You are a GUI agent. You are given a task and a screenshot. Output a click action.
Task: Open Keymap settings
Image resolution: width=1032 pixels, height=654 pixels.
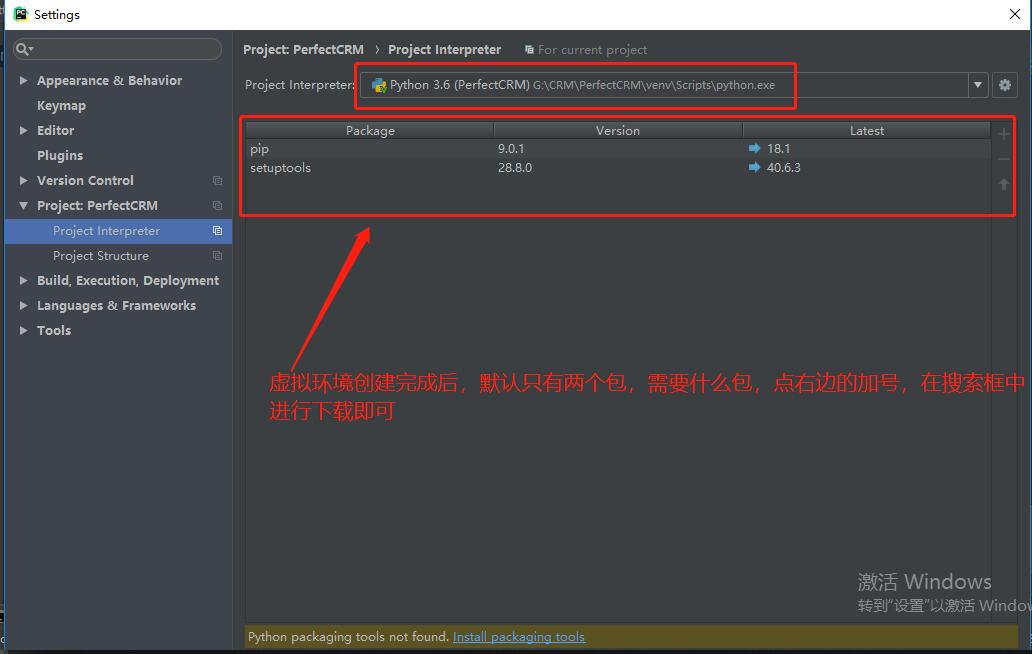(x=61, y=106)
